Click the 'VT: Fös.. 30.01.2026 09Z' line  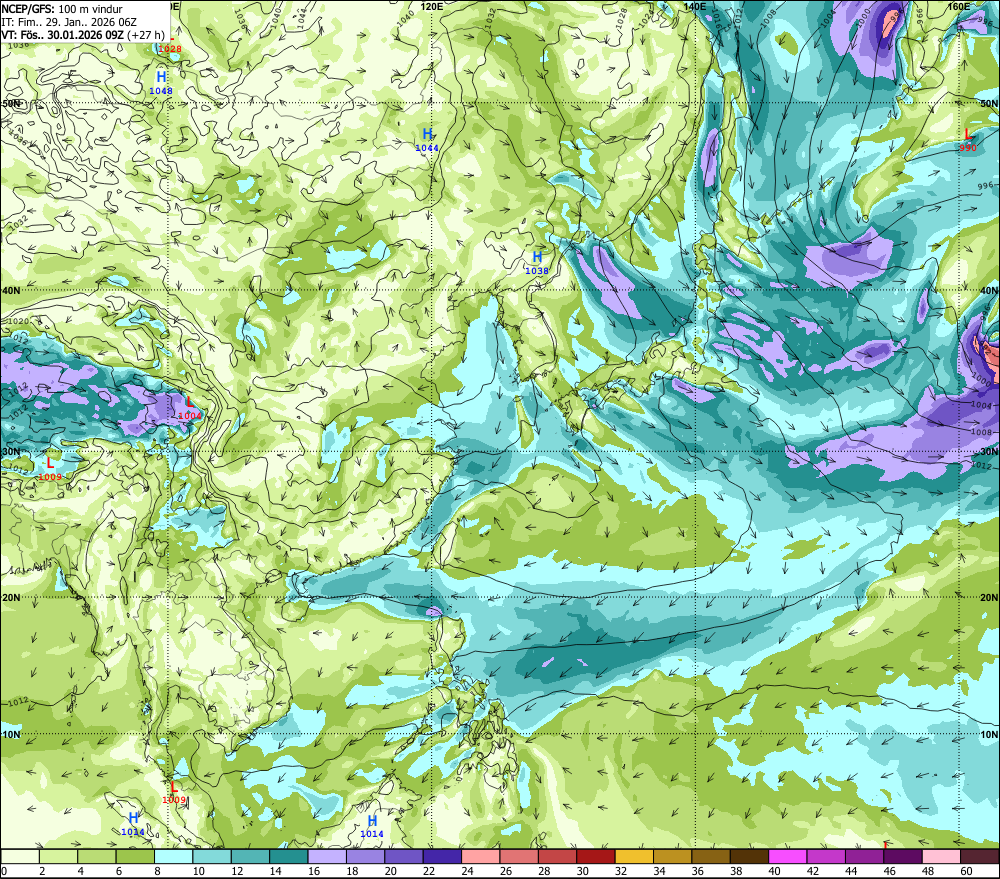pyautogui.click(x=62, y=35)
